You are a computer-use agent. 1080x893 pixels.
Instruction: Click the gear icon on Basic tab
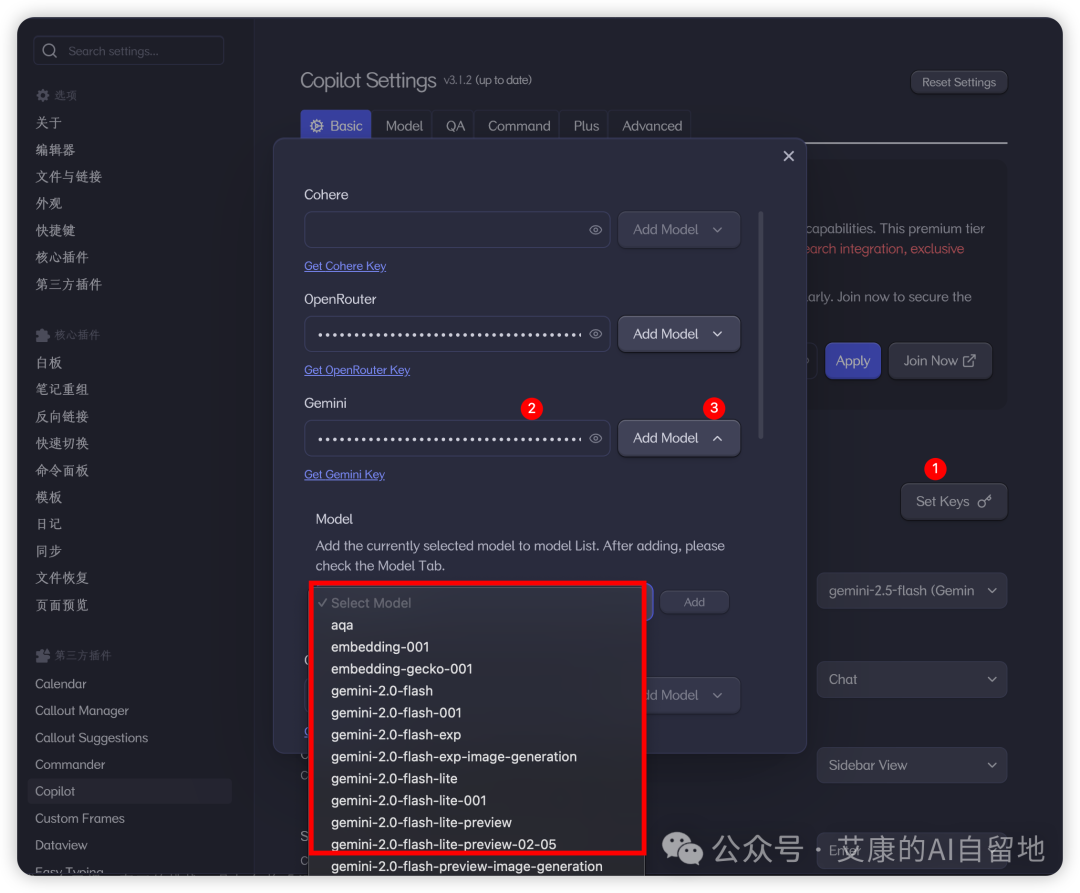click(x=316, y=126)
